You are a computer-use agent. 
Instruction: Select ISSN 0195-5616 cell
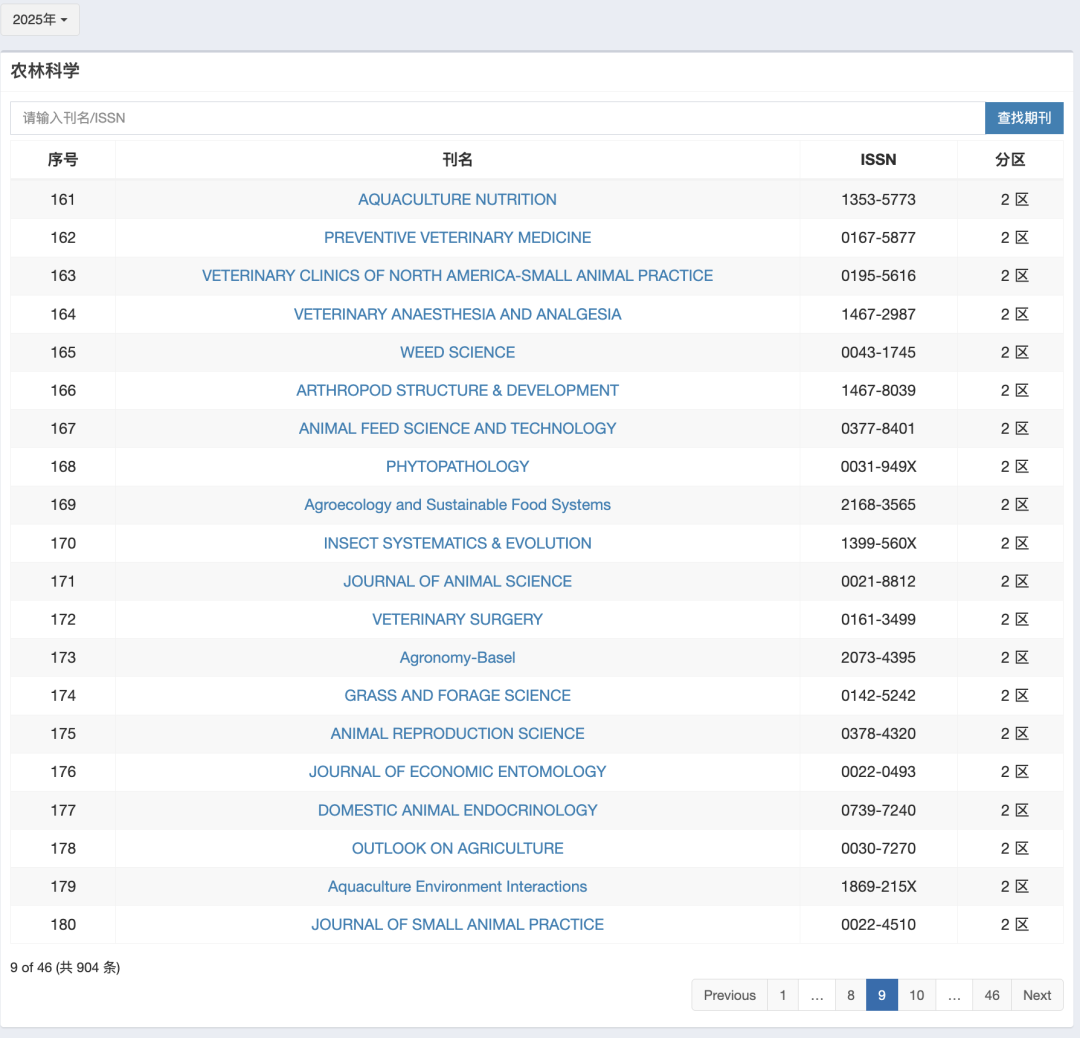[878, 276]
